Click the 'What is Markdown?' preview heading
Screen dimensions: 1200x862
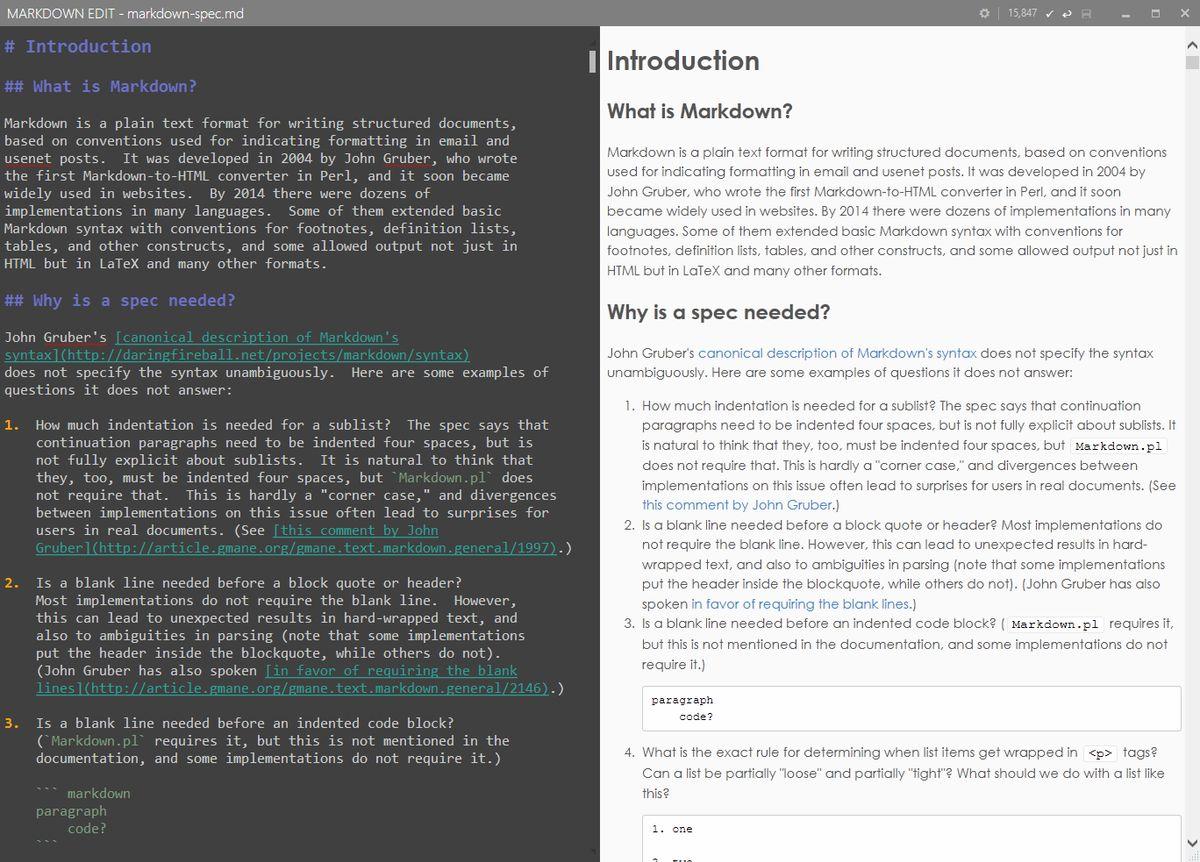click(x=700, y=111)
